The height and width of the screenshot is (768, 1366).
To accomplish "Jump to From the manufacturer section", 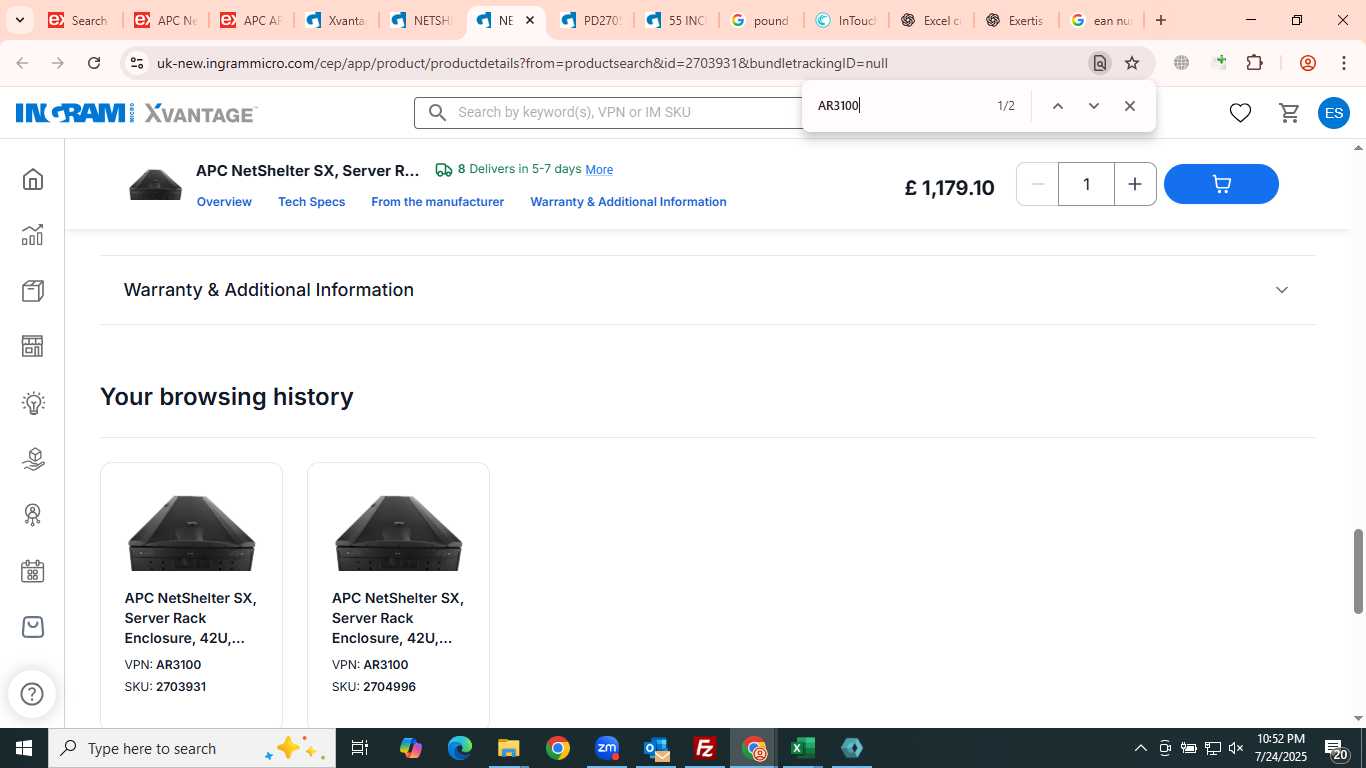I will [437, 202].
